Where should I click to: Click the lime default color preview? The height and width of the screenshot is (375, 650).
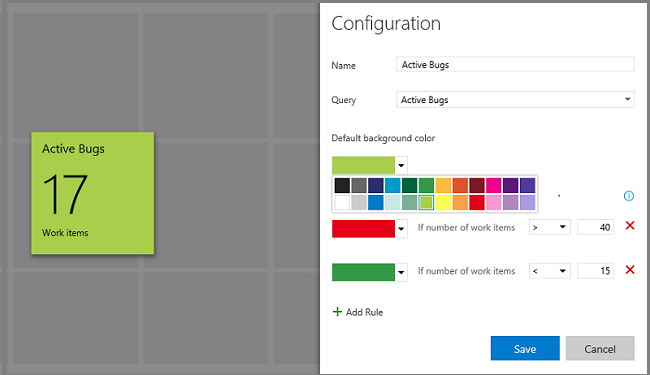point(364,165)
